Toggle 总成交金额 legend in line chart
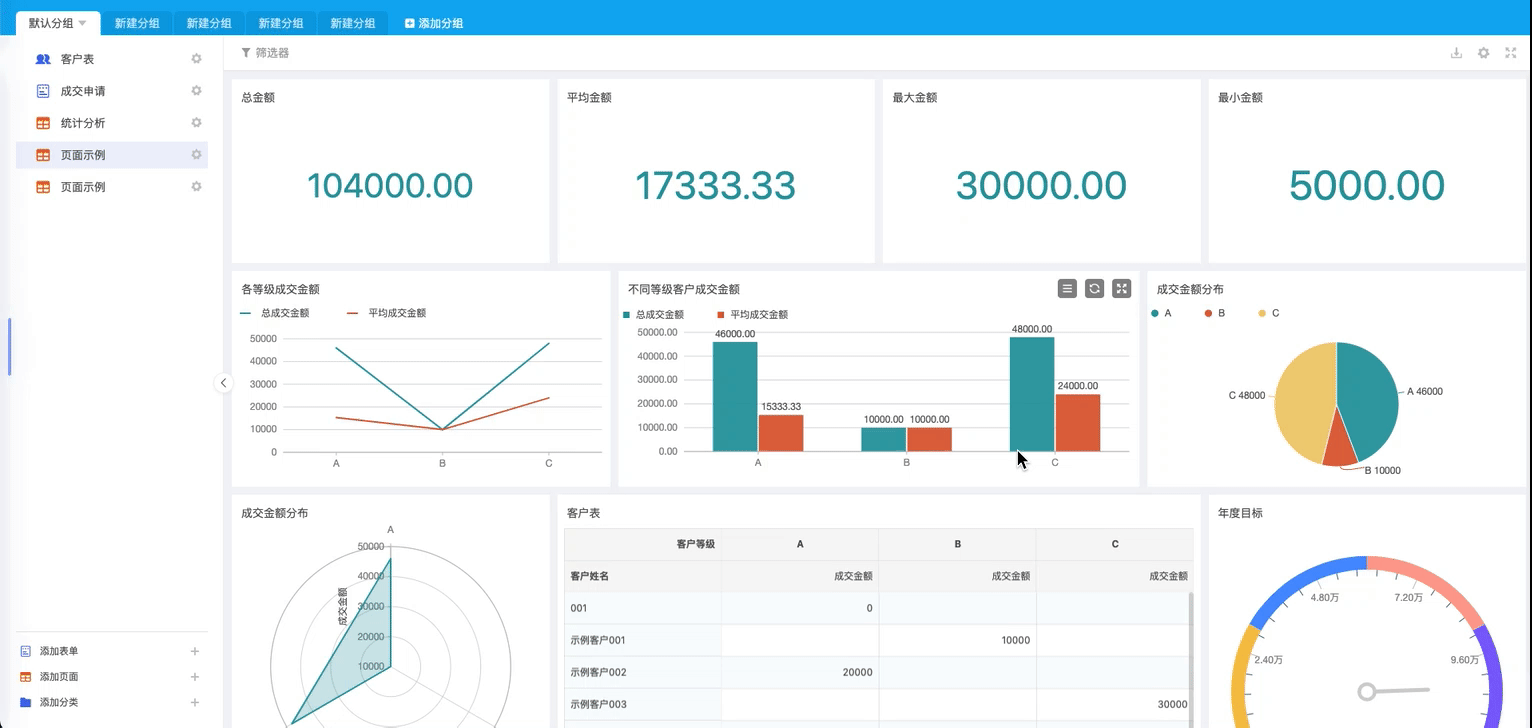This screenshot has width=1532, height=728. pyautogui.click(x=275, y=313)
